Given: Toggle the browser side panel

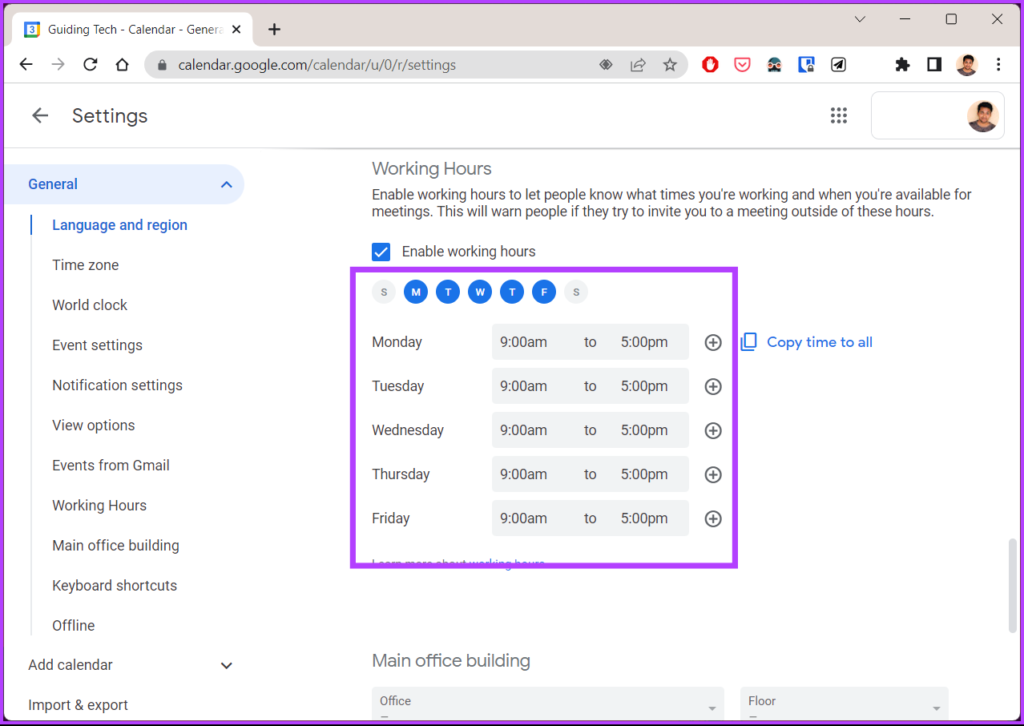Looking at the screenshot, I should [935, 65].
